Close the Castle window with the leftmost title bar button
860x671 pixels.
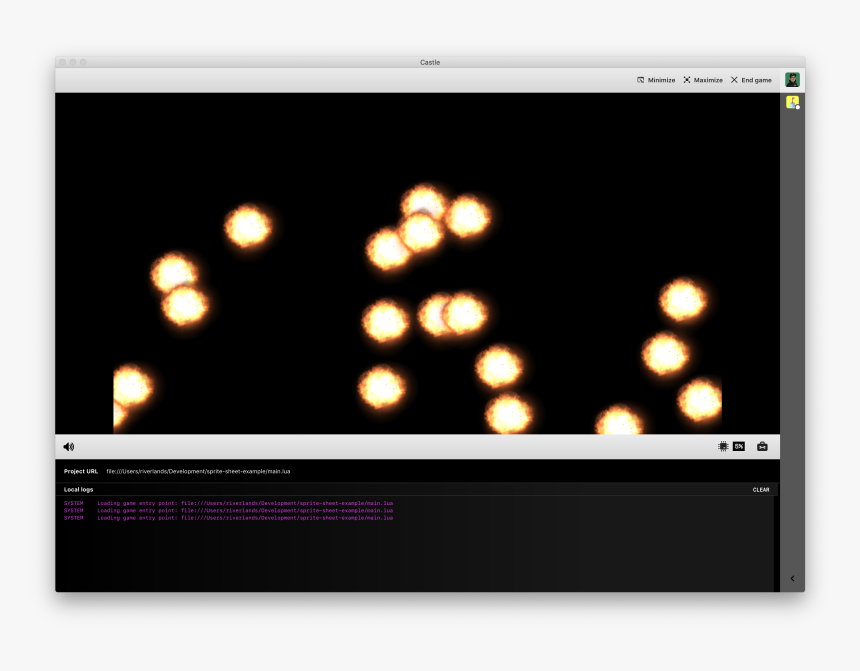point(62,62)
